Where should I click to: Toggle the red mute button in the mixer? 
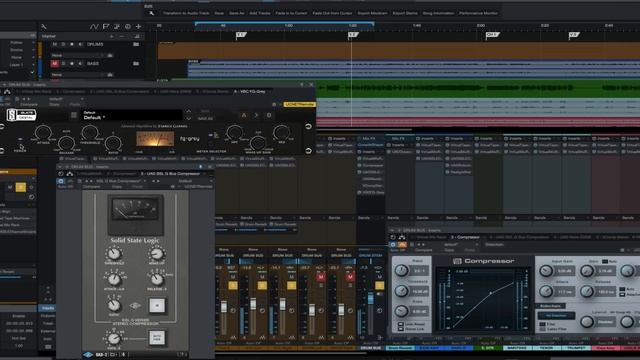point(321,277)
